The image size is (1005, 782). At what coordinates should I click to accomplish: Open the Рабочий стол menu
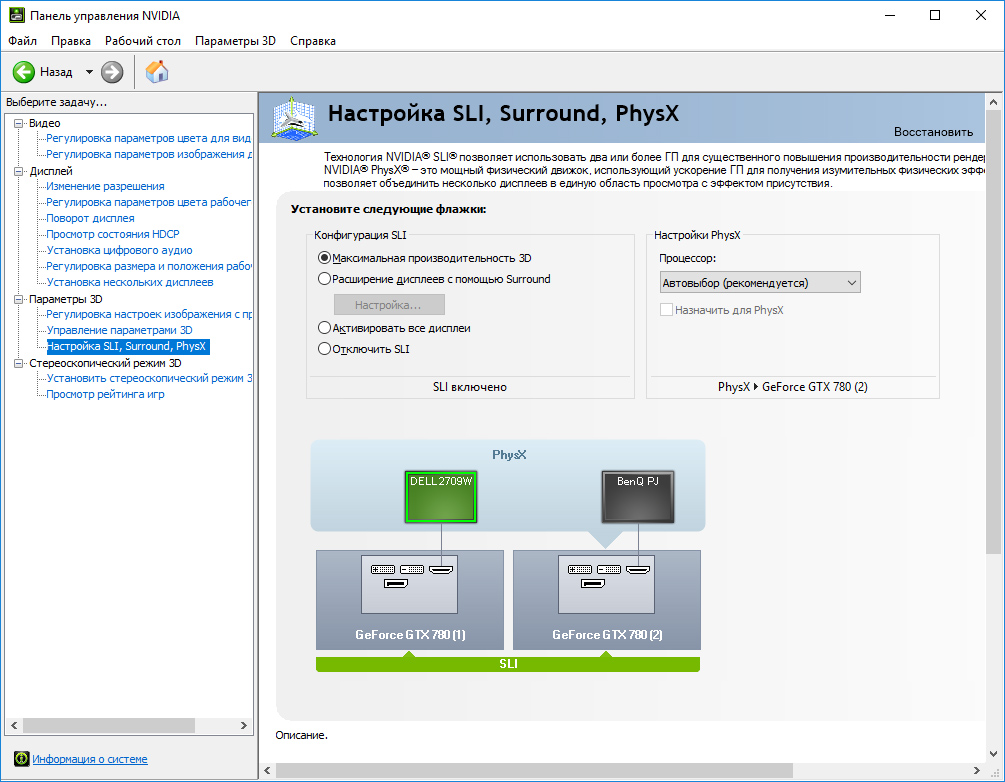pyautogui.click(x=143, y=41)
